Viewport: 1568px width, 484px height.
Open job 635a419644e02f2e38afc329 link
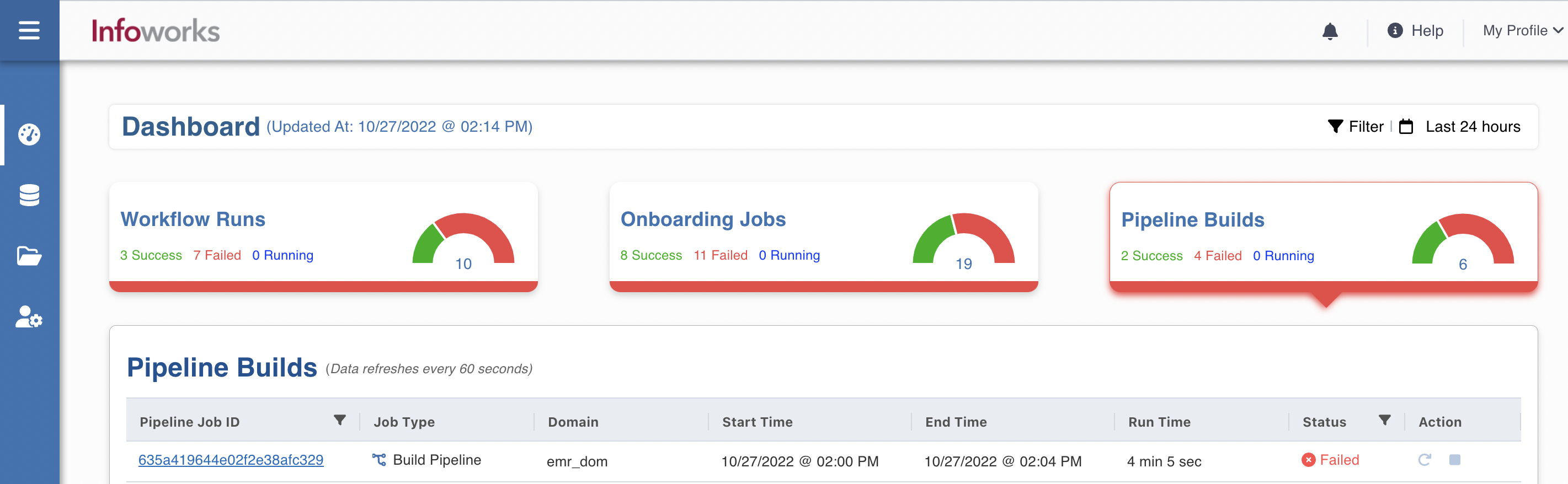[231, 460]
